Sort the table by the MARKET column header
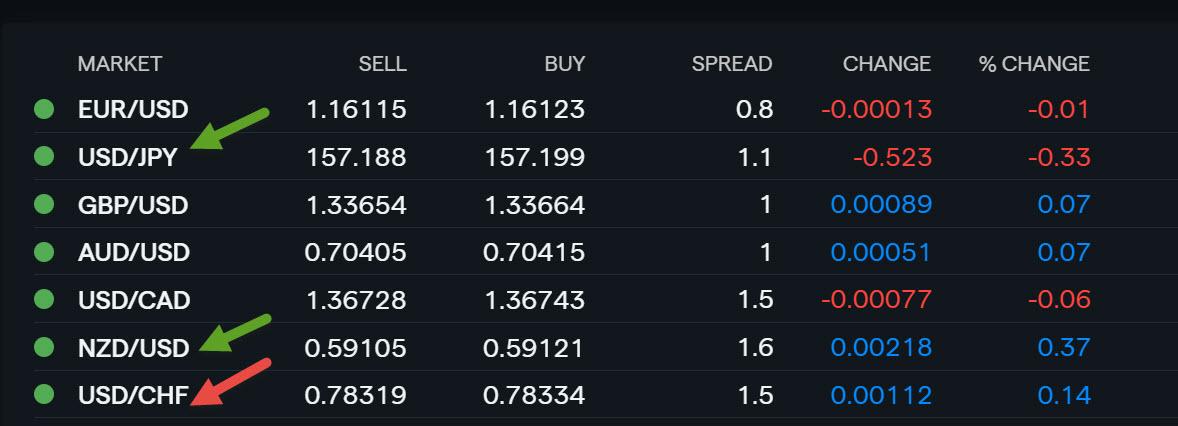This screenshot has width=1178, height=426. (x=119, y=64)
